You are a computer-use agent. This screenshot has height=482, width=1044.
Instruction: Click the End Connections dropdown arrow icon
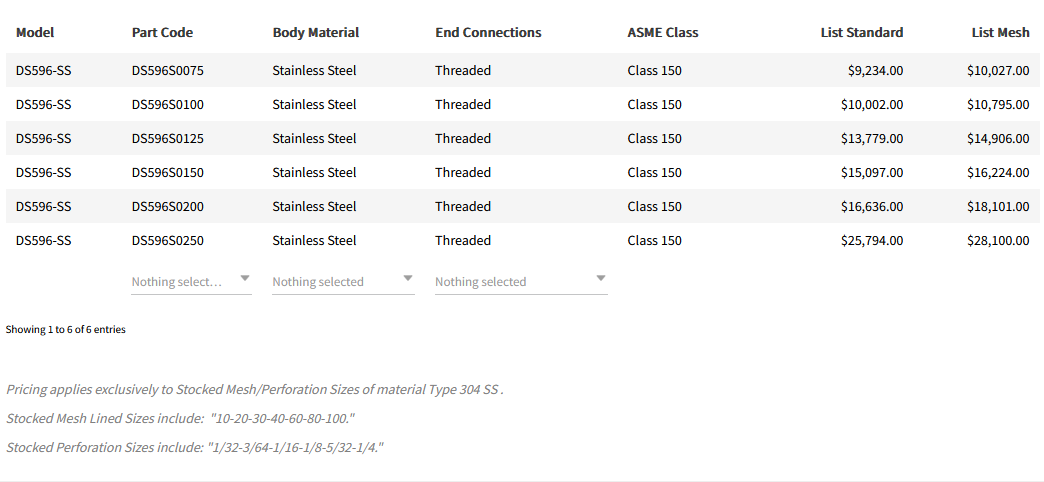[x=600, y=279]
